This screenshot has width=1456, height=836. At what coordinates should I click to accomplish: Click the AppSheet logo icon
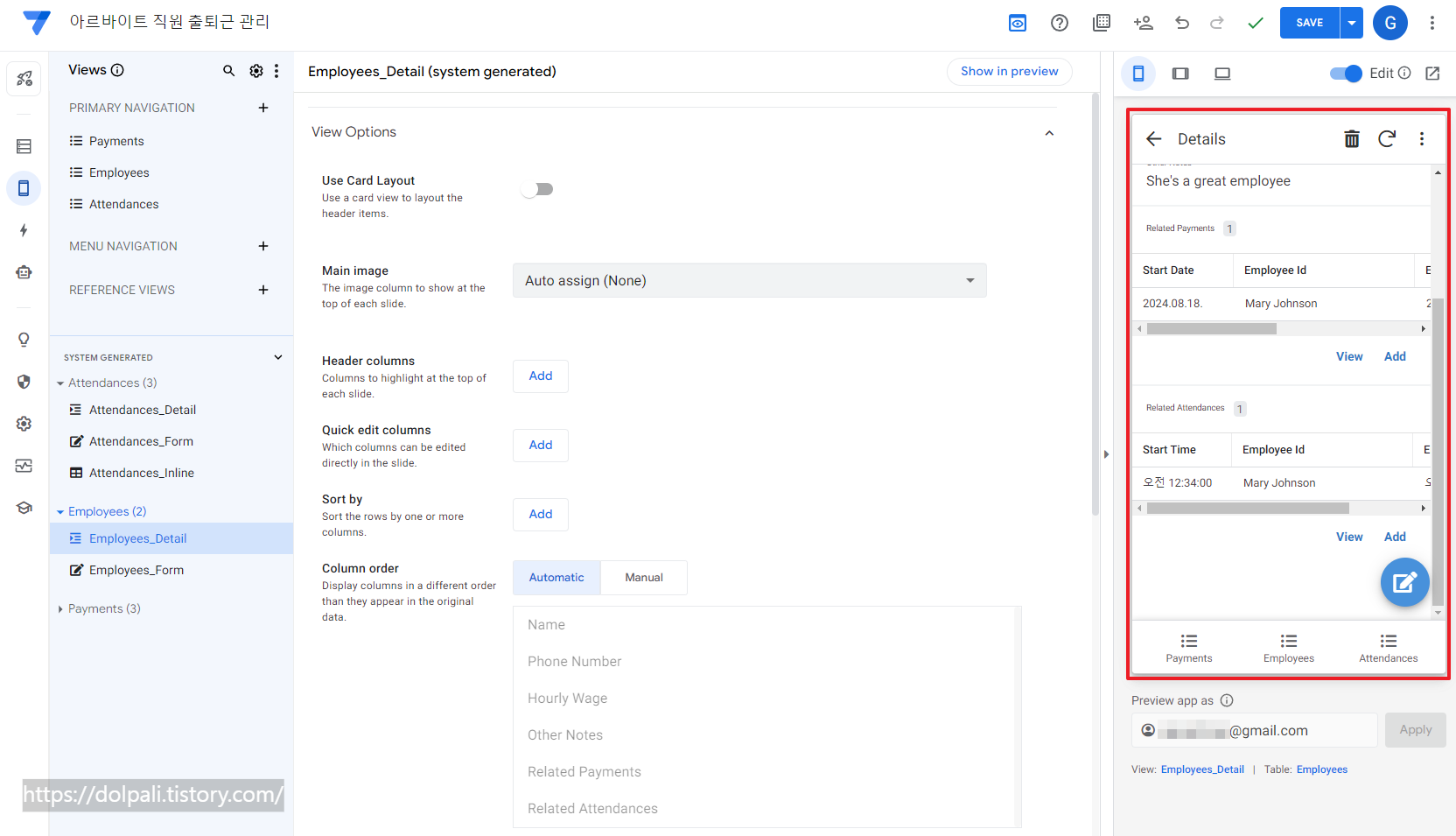pyautogui.click(x=36, y=23)
